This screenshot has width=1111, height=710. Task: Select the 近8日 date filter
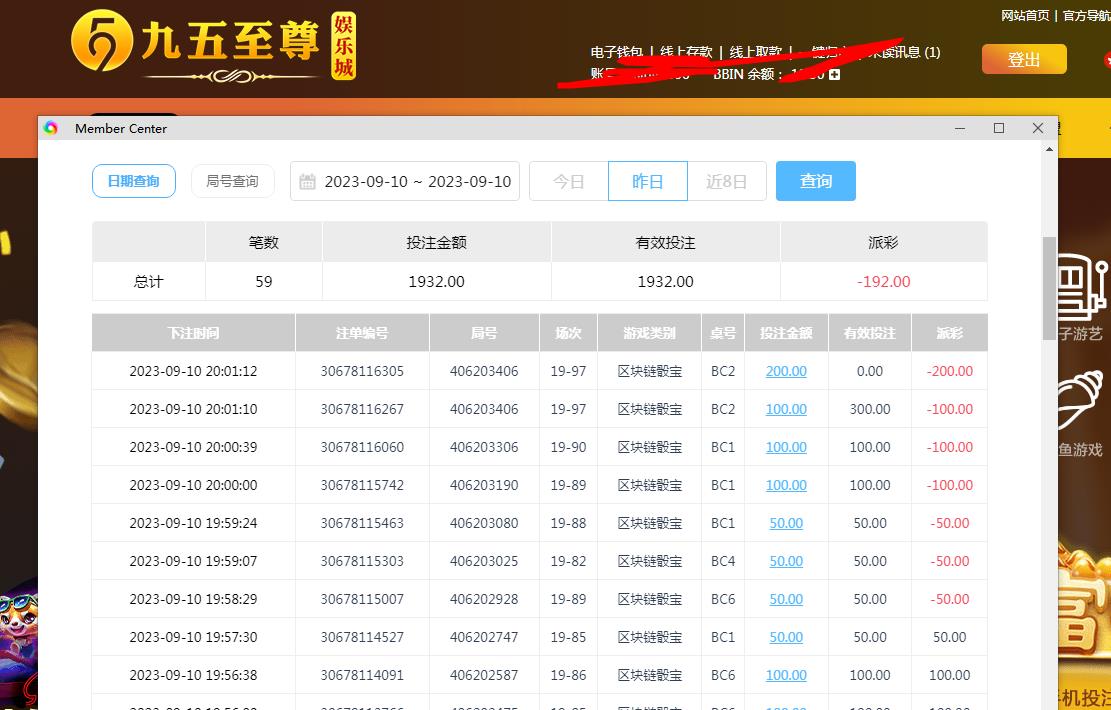click(727, 181)
